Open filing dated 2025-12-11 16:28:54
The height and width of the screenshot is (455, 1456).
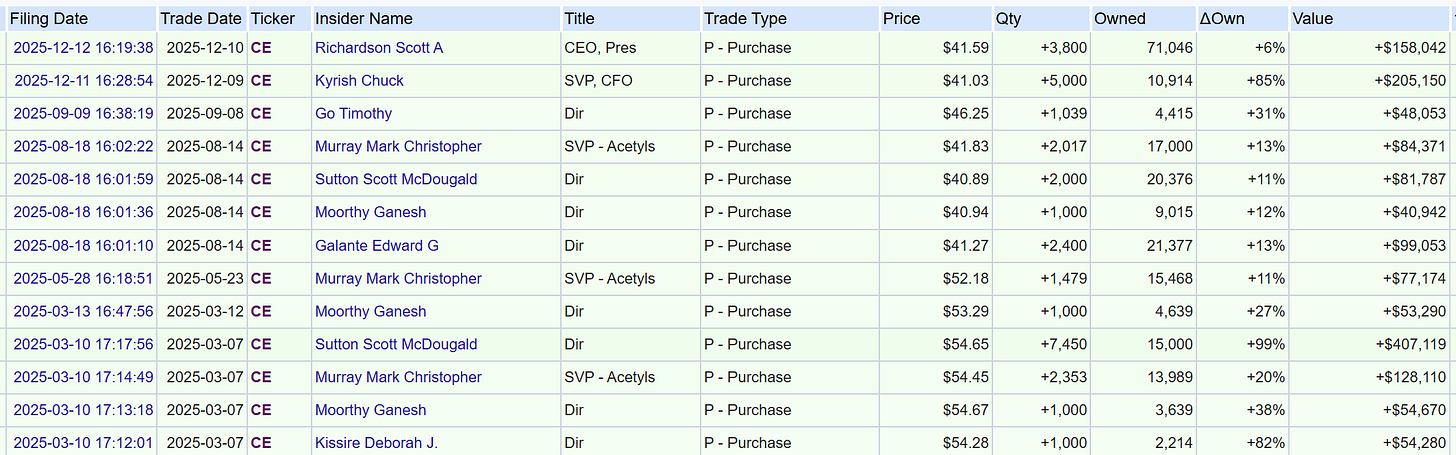[83, 81]
